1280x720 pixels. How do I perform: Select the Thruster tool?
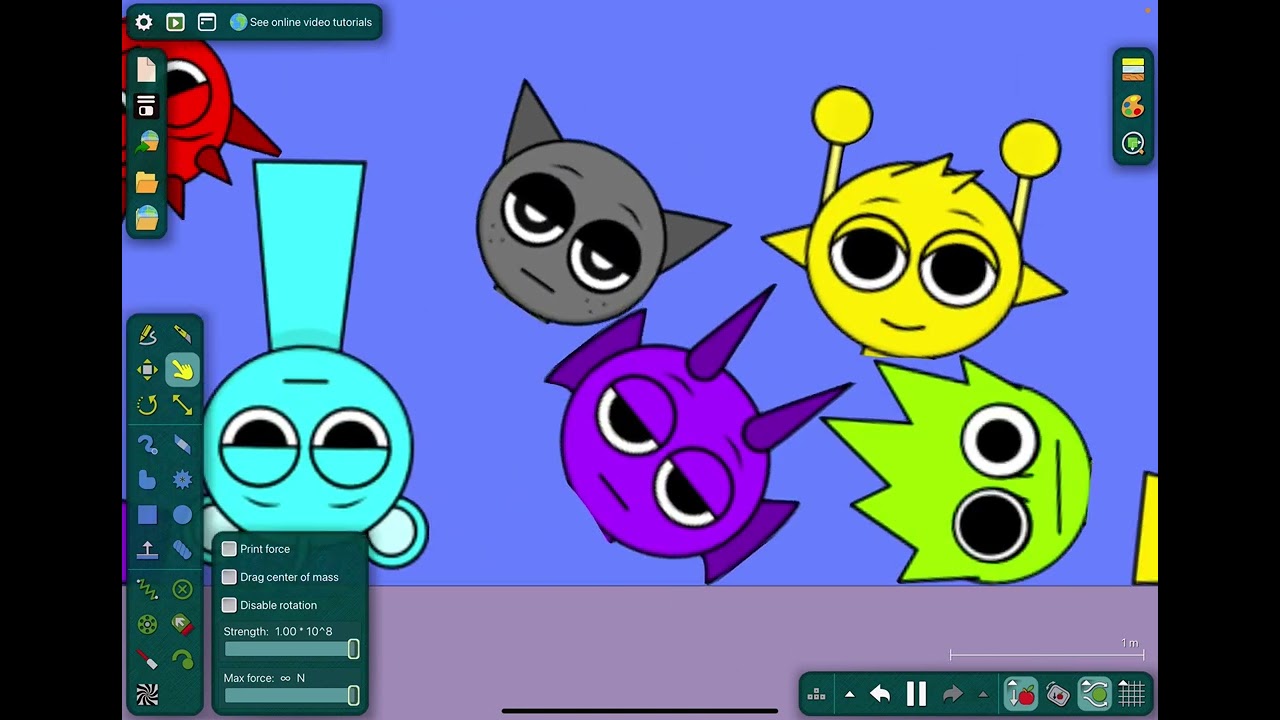(x=182, y=625)
